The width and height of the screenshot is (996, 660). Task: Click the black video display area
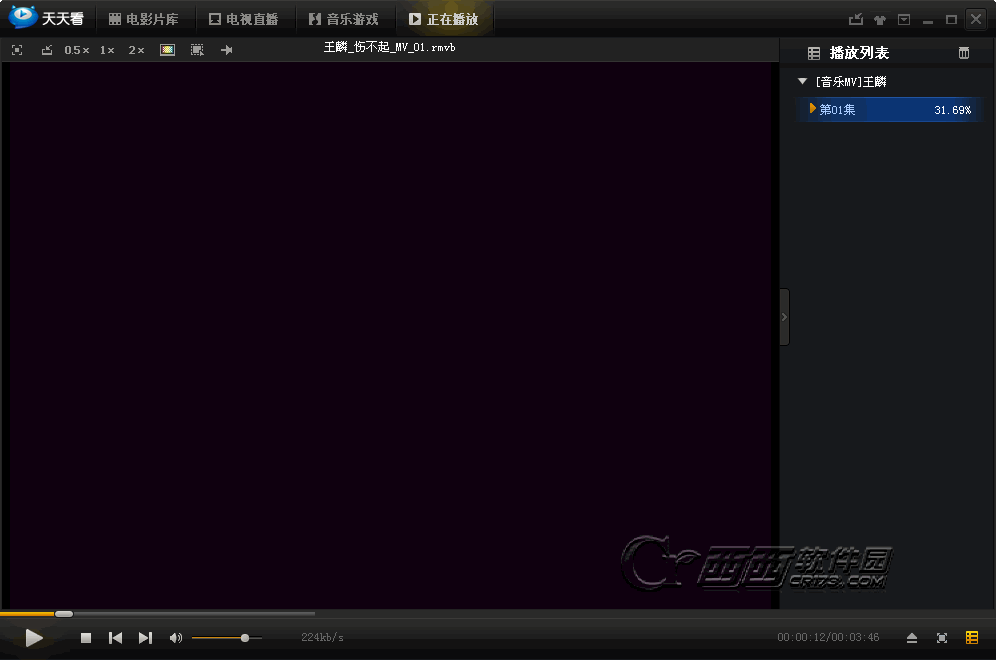(390, 335)
